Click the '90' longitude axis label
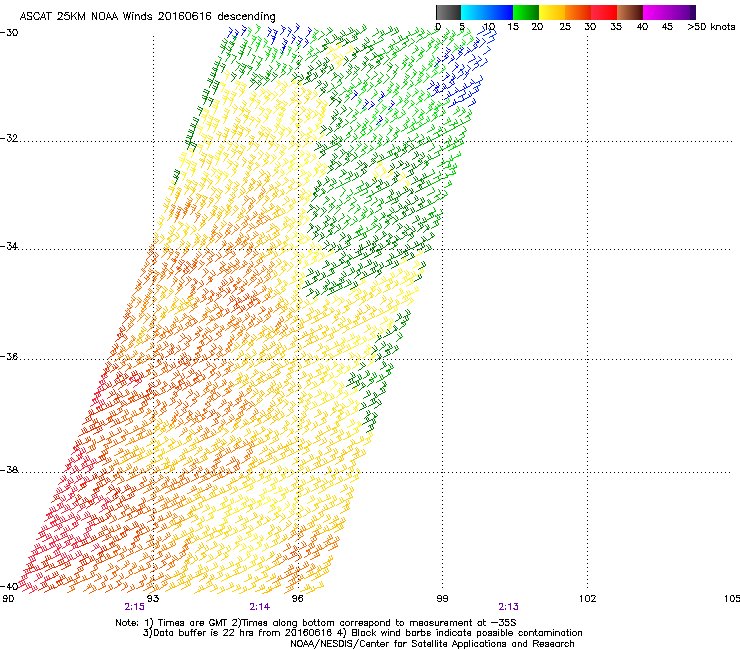The width and height of the screenshot is (740, 650). 8,599
